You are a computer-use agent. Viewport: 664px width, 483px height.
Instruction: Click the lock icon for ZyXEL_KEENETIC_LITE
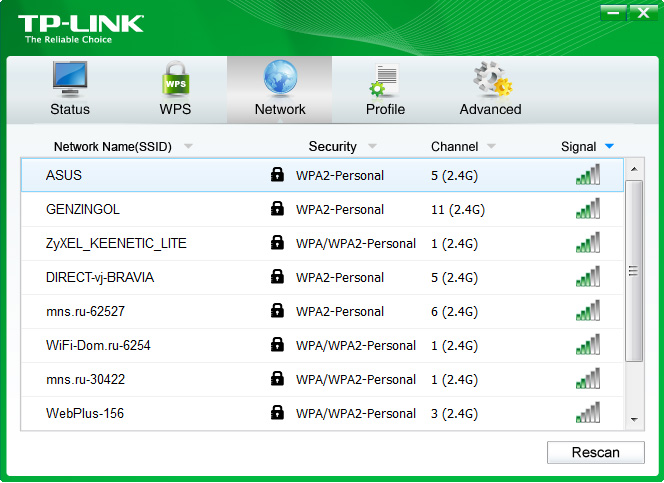coord(277,242)
